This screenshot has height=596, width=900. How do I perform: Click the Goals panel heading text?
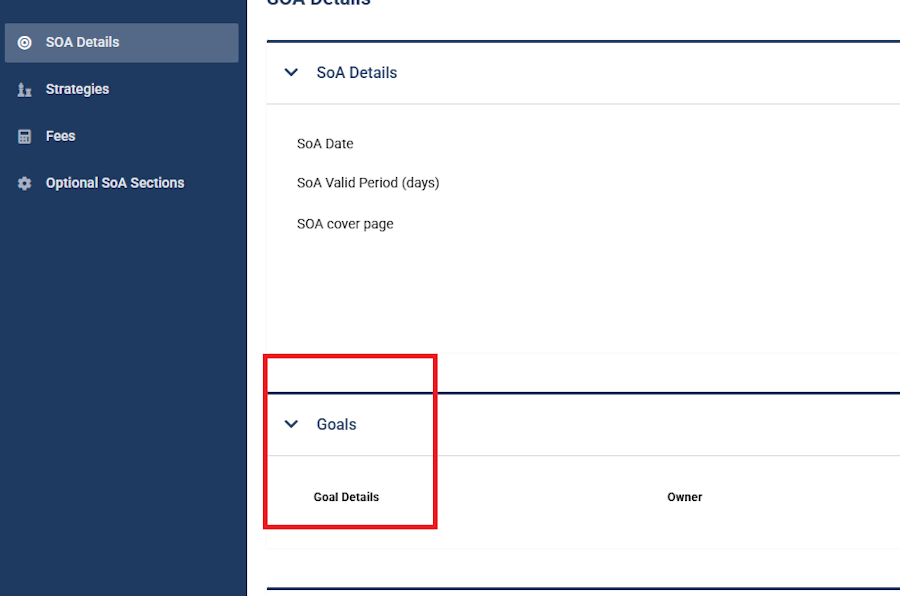coord(336,424)
